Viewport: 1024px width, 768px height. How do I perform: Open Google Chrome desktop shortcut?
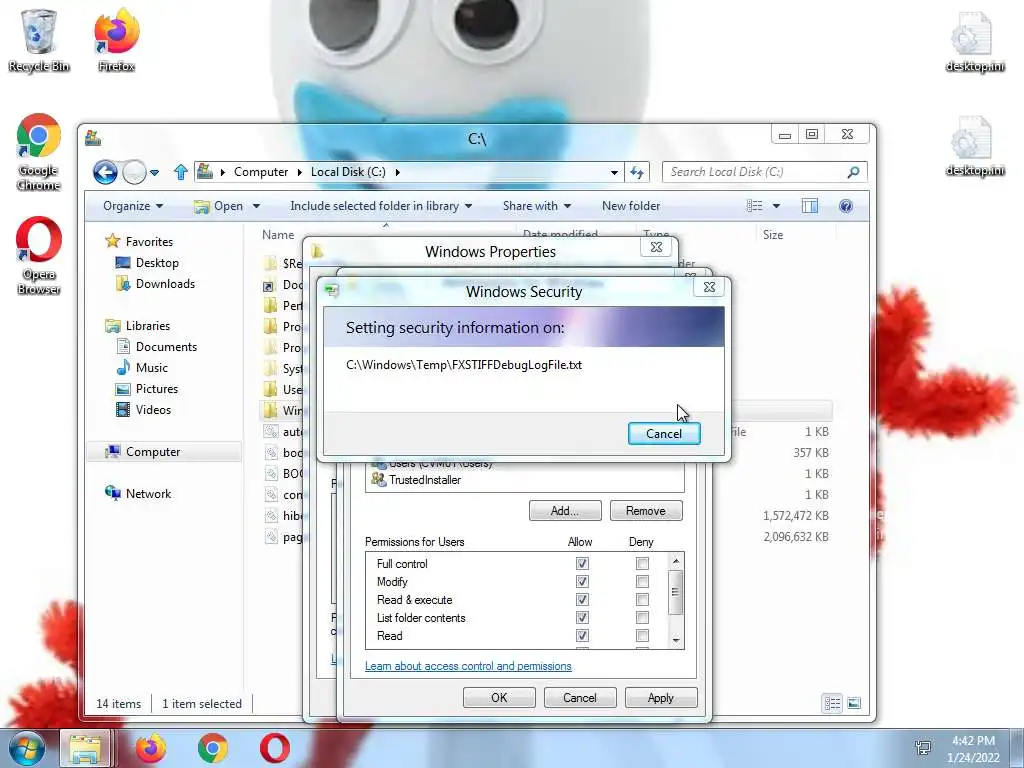pos(39,152)
